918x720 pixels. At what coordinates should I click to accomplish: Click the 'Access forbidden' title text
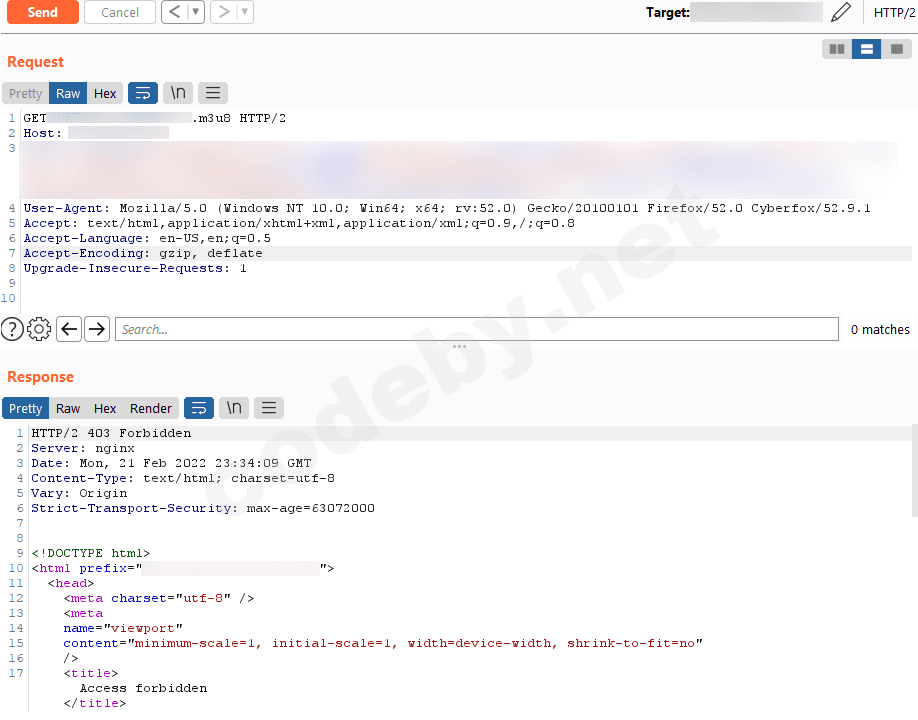click(143, 688)
